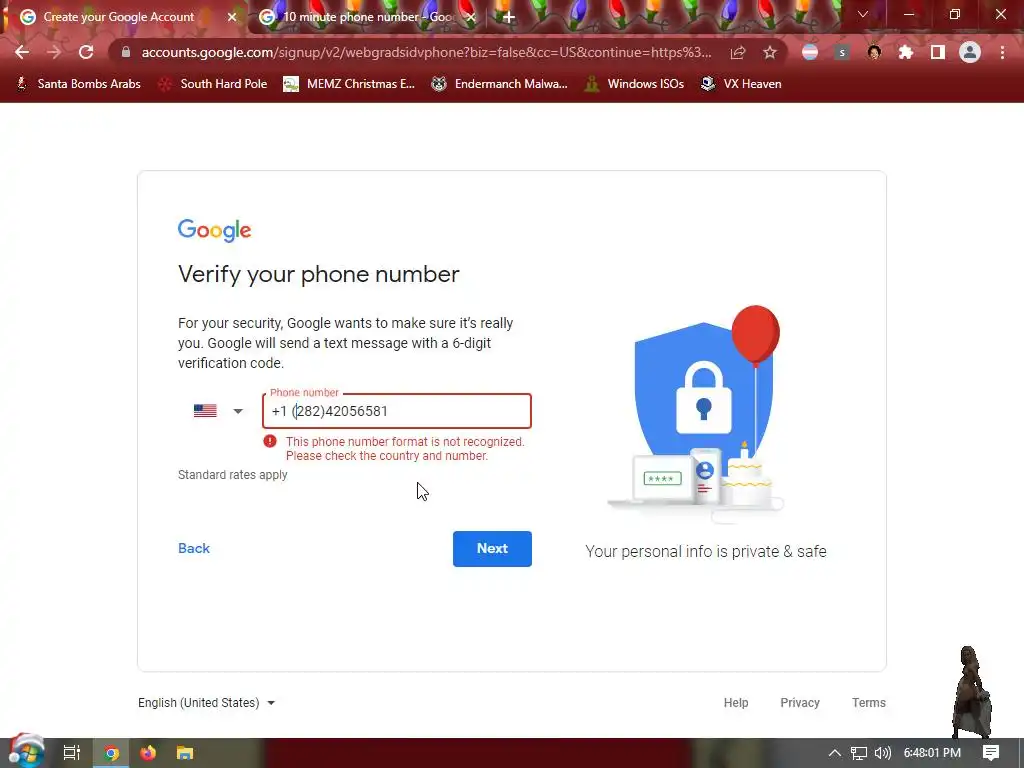Launch Firefox from the taskbar
Screen dimensions: 1024x768
coord(148,753)
